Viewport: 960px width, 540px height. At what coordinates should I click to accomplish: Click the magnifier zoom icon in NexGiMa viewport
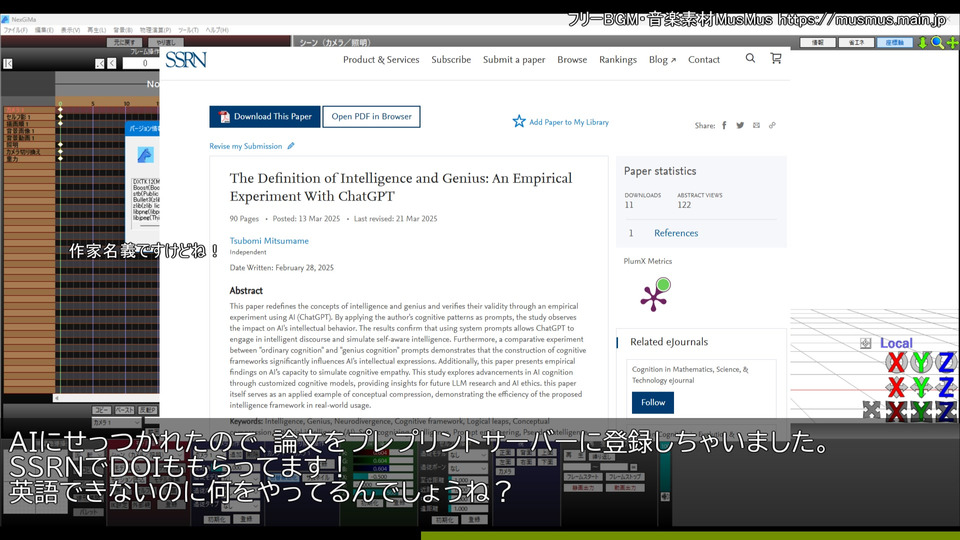pyautogui.click(x=937, y=42)
